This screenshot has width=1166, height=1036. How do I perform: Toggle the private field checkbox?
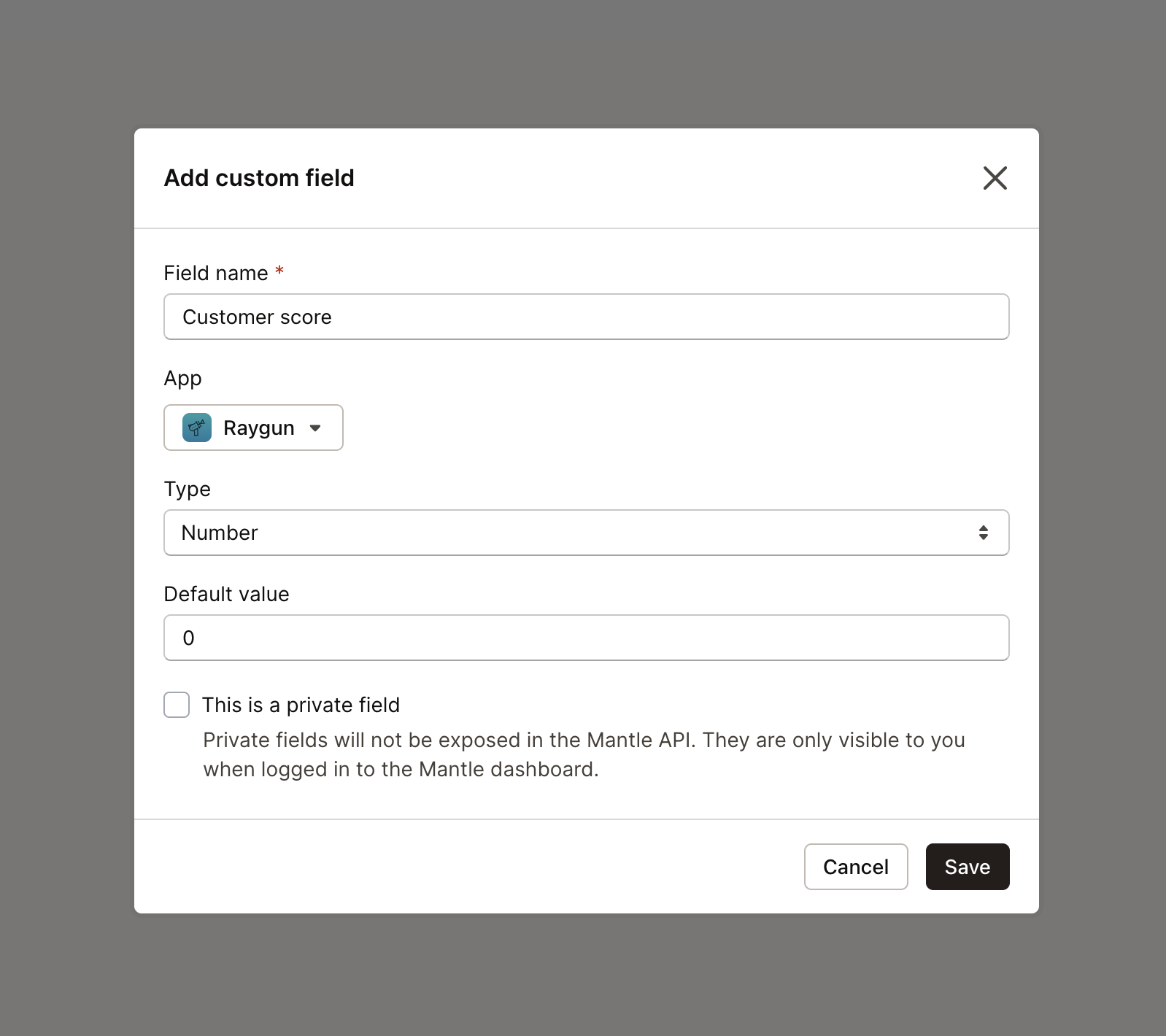[x=176, y=705]
